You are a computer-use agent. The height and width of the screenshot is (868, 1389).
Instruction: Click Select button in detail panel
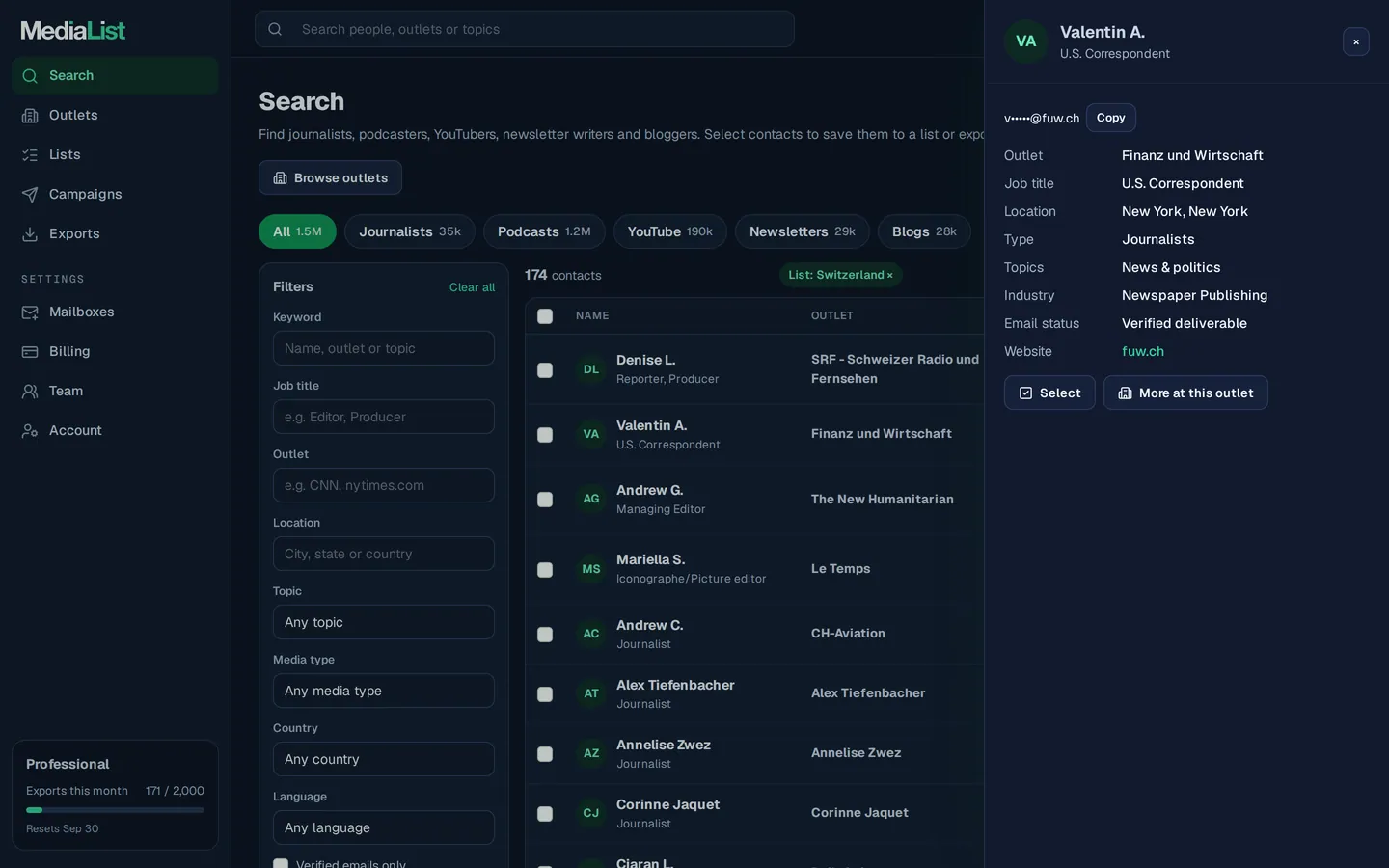click(x=1049, y=393)
